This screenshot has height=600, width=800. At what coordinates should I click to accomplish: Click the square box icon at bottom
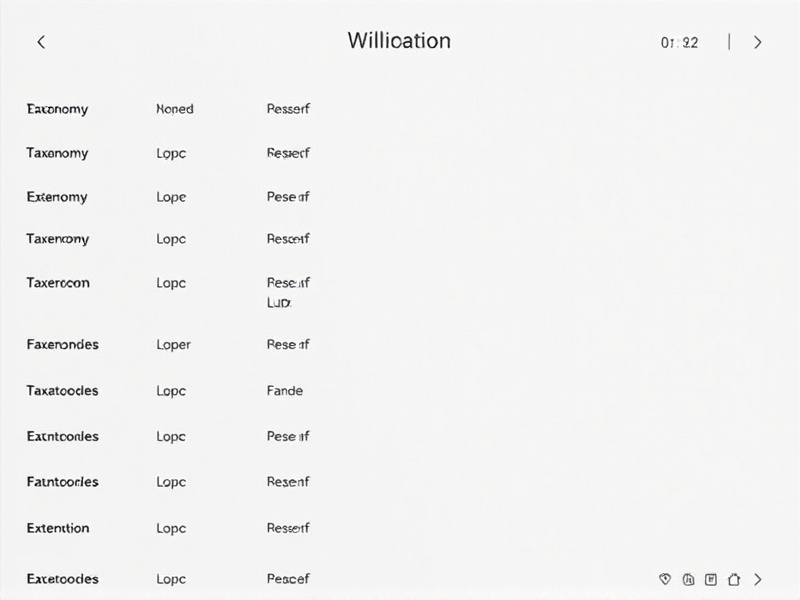pyautogui.click(x=711, y=579)
